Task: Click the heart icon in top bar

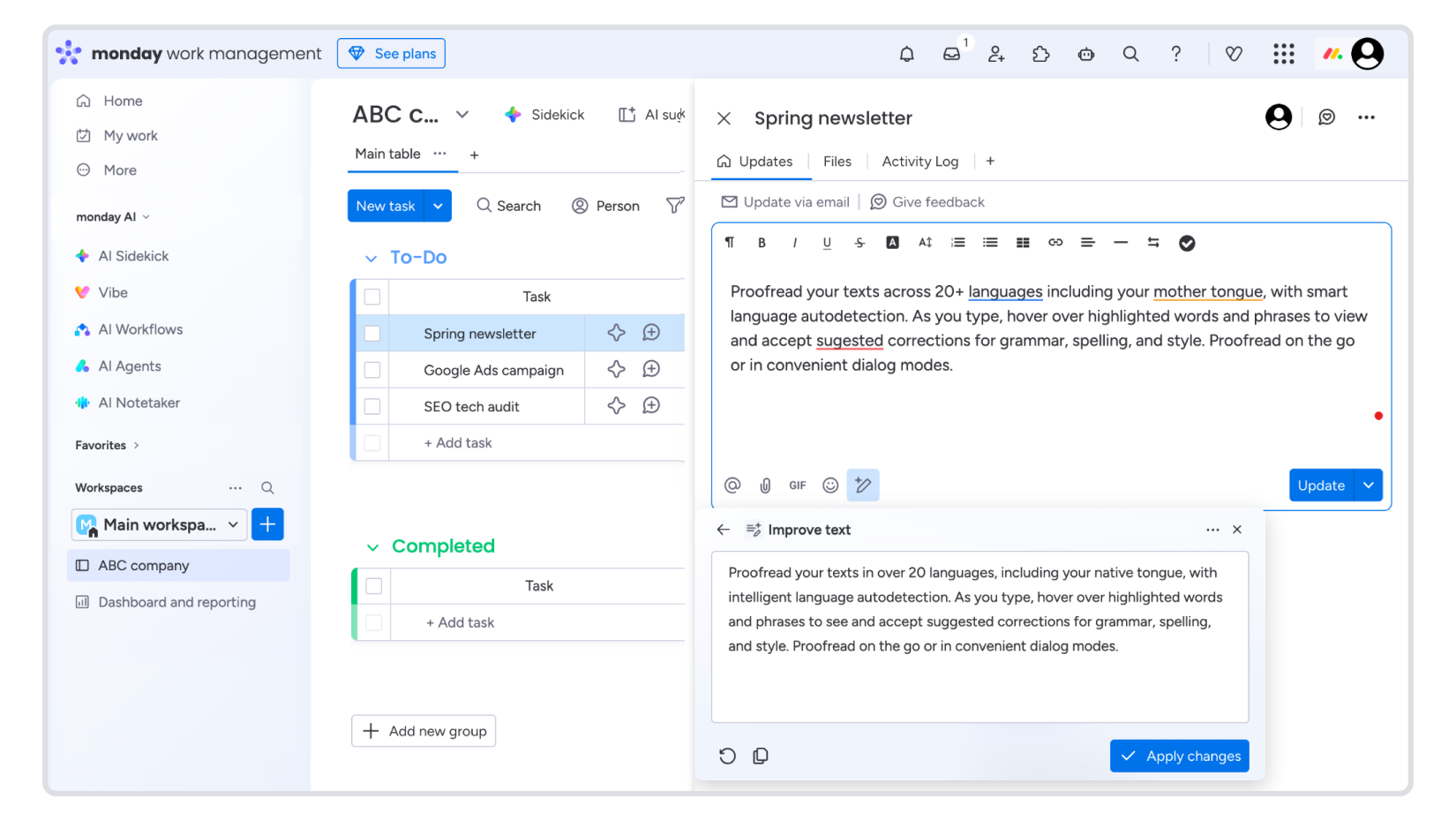Action: [1234, 54]
